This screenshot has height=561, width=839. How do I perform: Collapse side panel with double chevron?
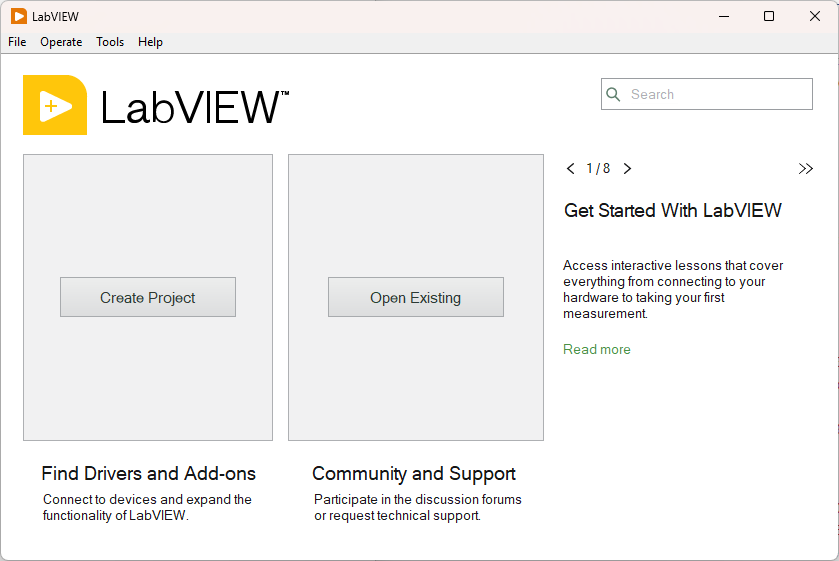[x=805, y=169]
